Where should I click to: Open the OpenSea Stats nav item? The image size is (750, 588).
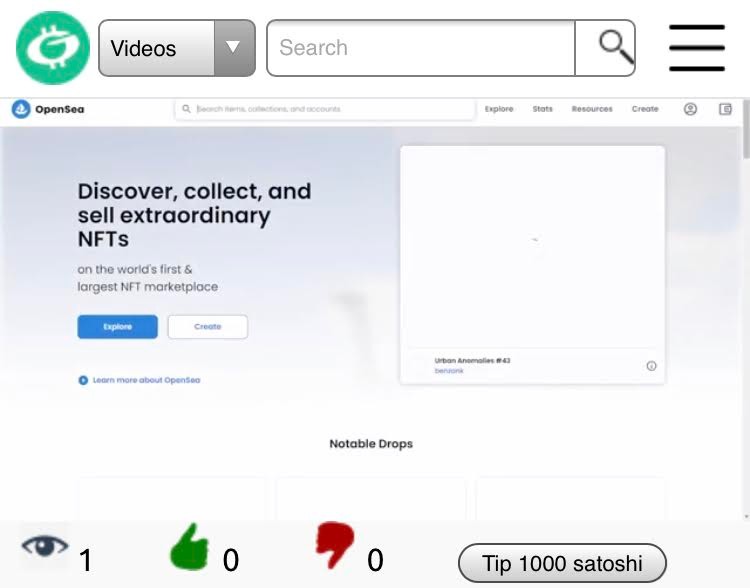pos(542,109)
